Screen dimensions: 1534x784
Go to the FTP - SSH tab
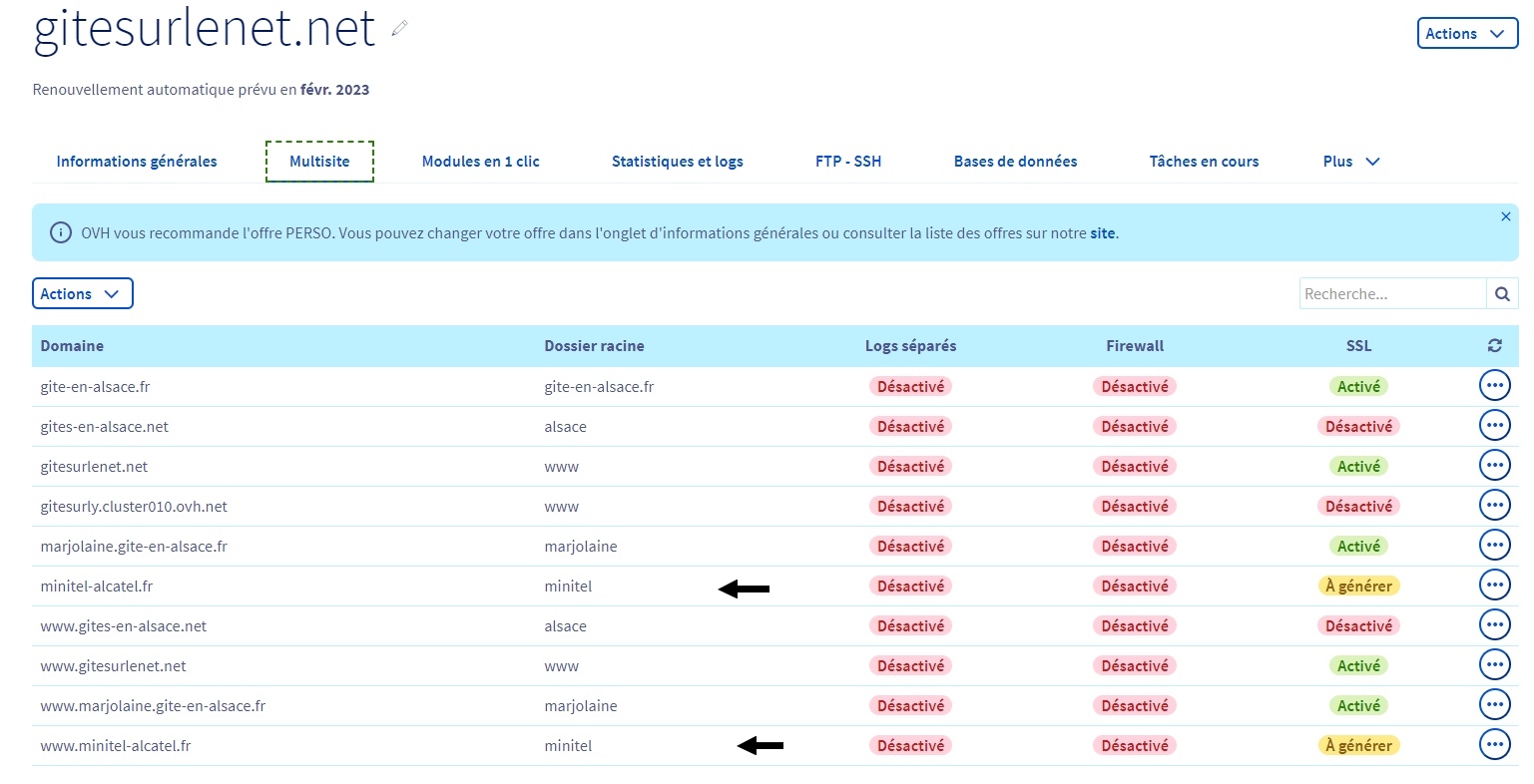(x=847, y=162)
